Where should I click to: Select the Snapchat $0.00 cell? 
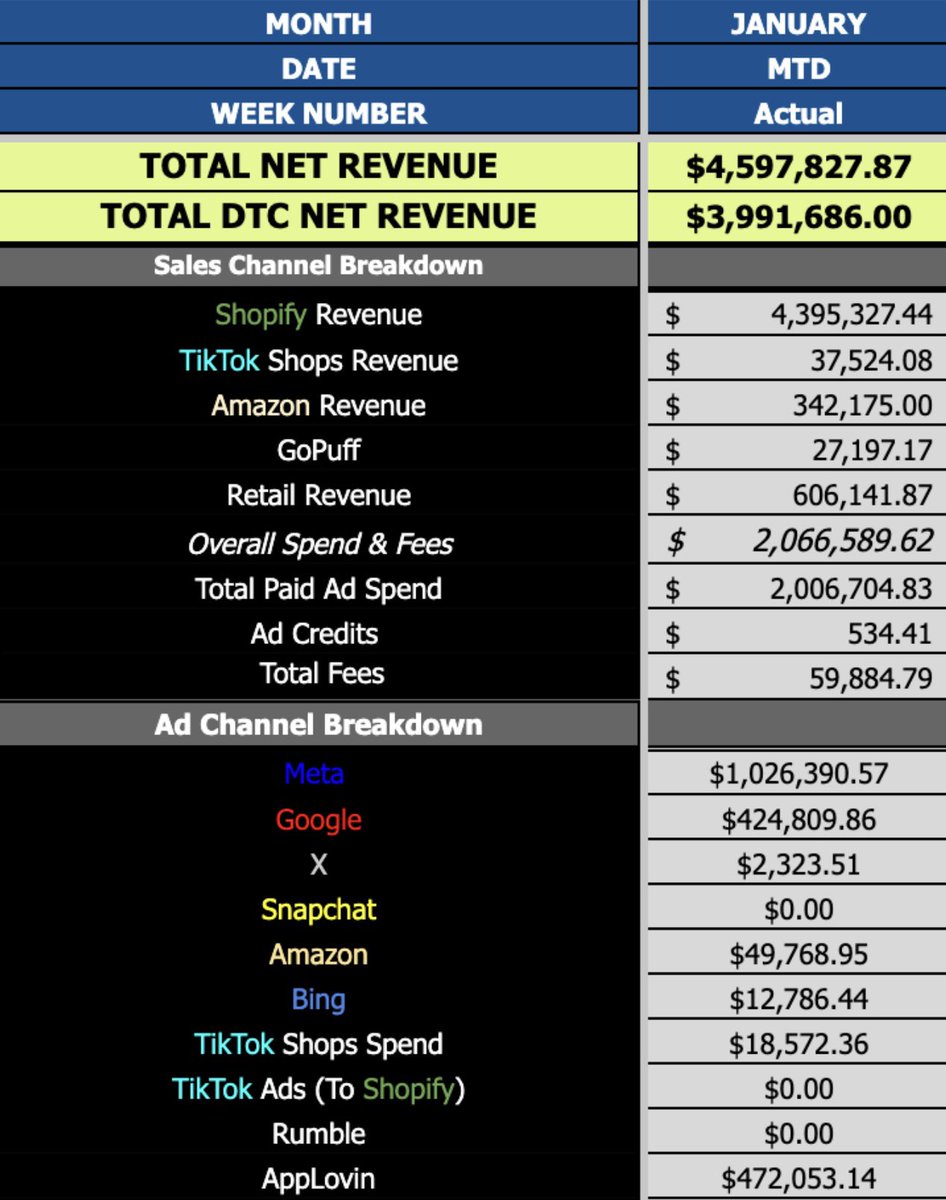coord(797,909)
